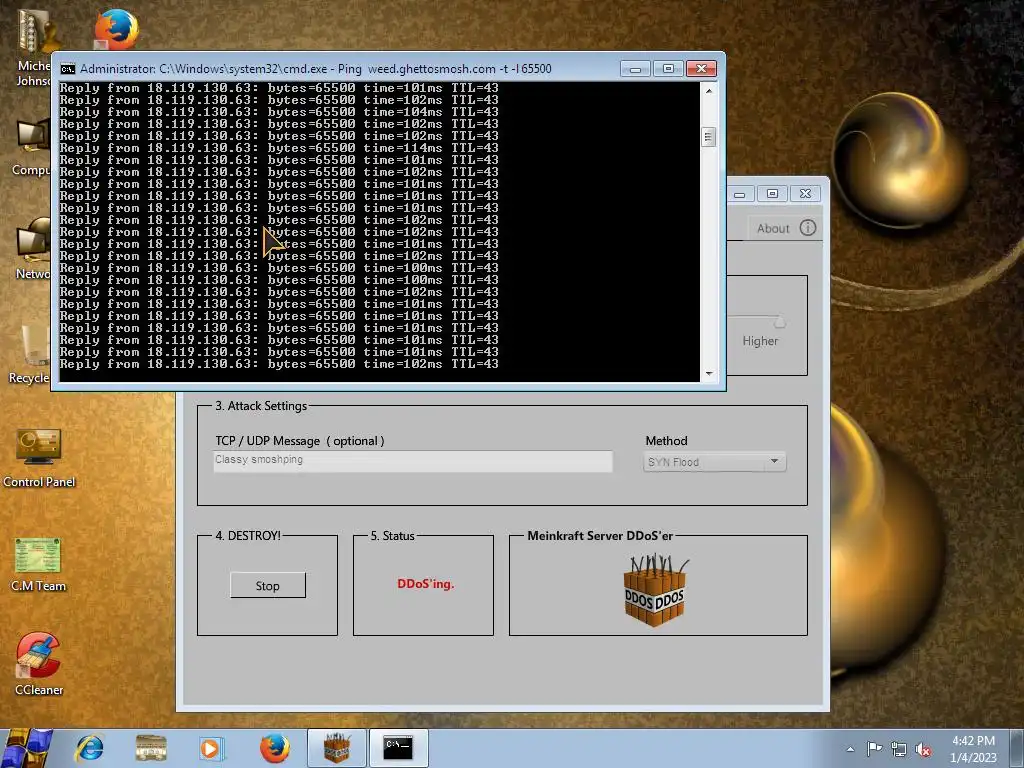This screenshot has width=1024, height=768.
Task: Open the Windows Start menu orb
Action: (x=27, y=748)
